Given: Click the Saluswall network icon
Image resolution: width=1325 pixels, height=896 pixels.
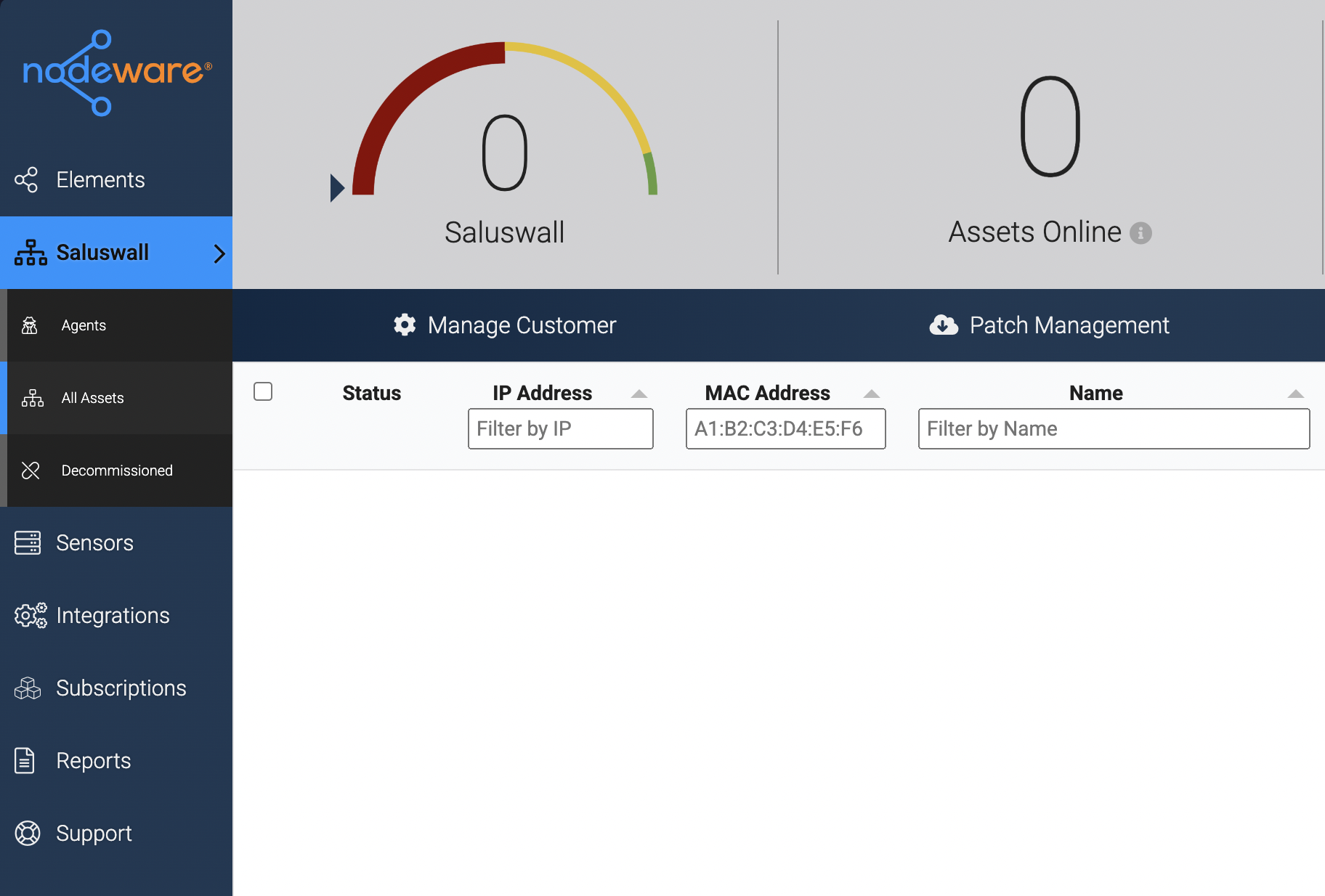Looking at the screenshot, I should 31,253.
